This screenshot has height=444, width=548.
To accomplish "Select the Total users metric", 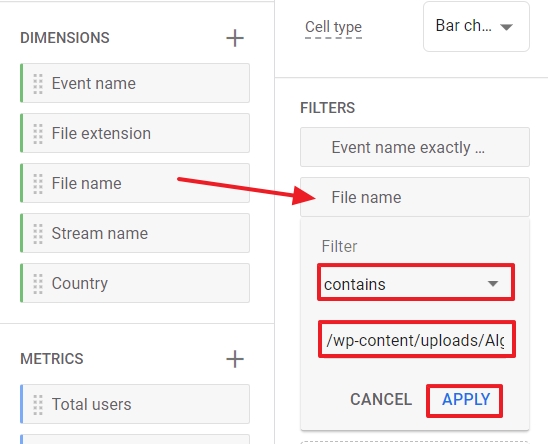I will pyautogui.click(x=135, y=404).
